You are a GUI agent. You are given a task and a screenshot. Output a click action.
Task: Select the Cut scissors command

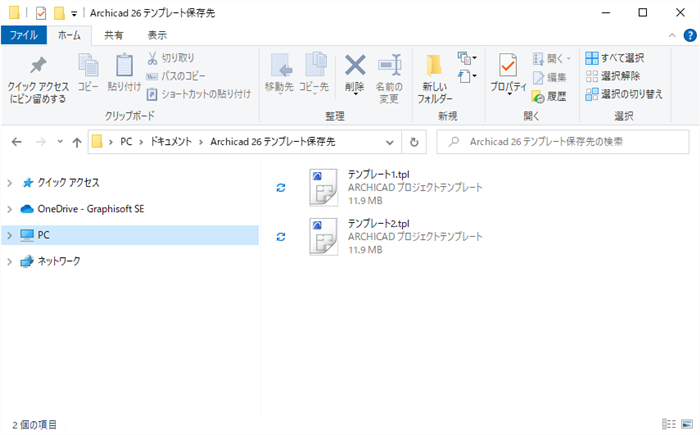point(171,58)
